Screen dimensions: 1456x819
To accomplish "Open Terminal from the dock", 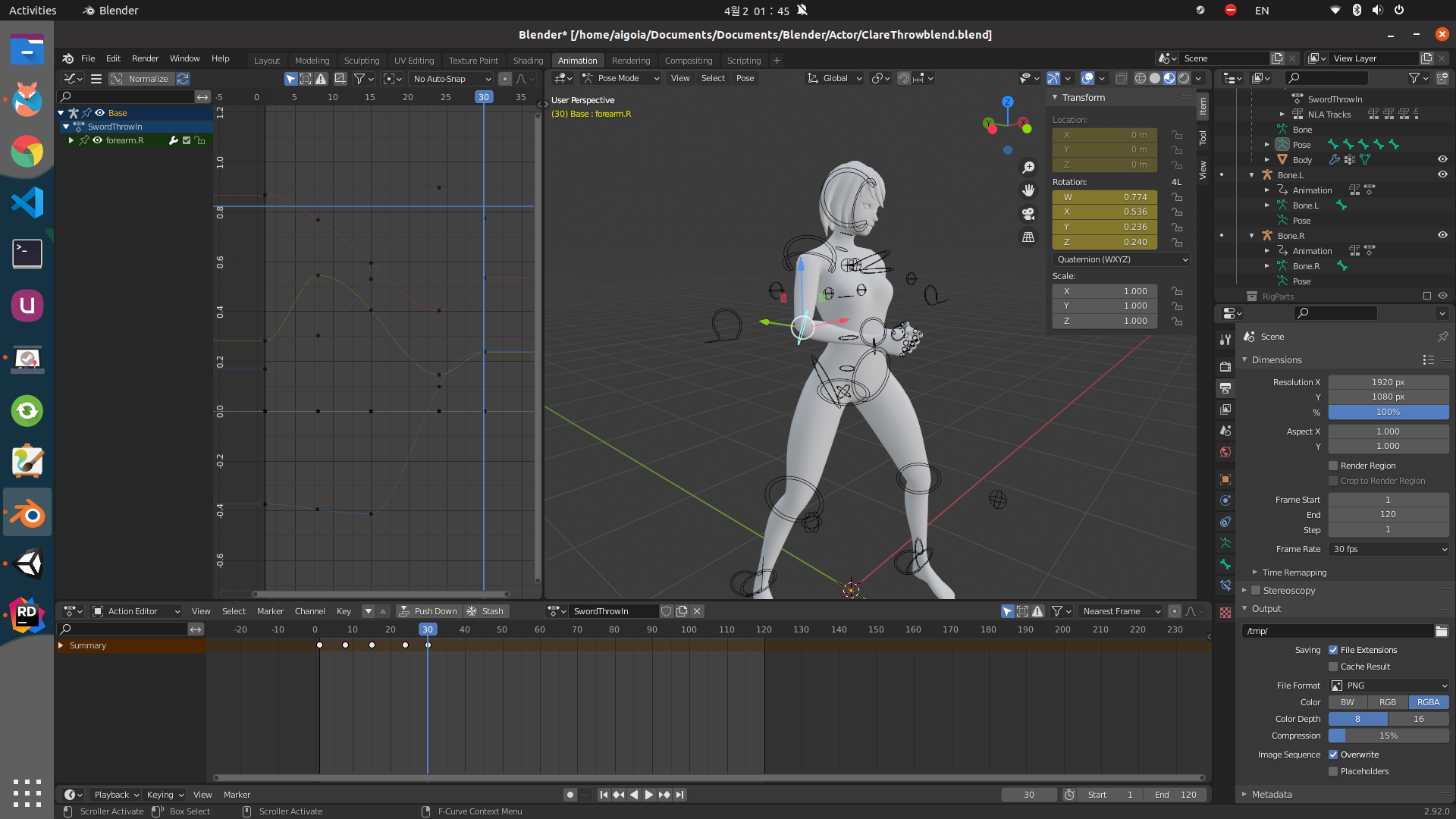I will click(27, 254).
